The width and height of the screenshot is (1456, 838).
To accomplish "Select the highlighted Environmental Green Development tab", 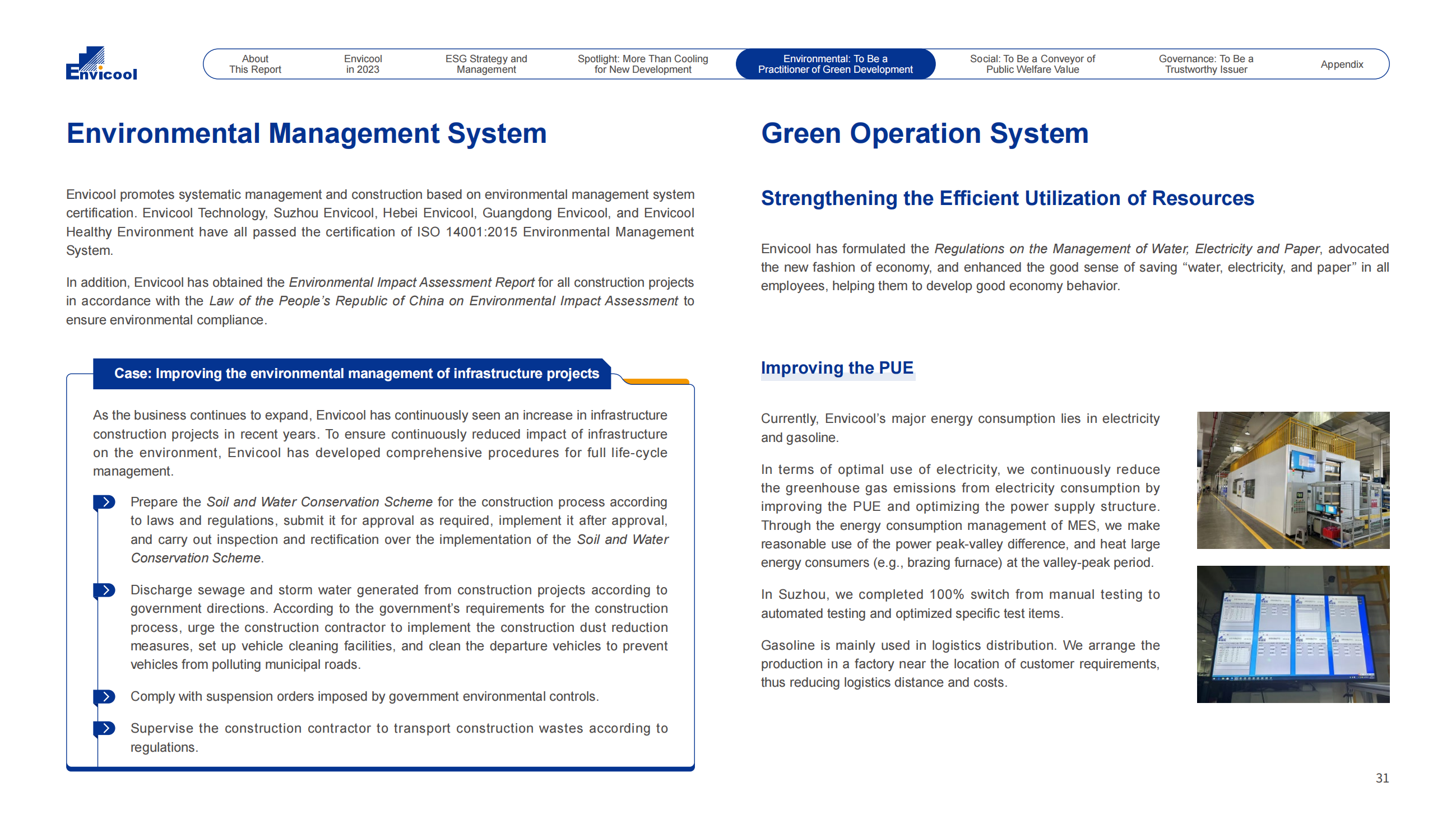I will click(x=835, y=64).
